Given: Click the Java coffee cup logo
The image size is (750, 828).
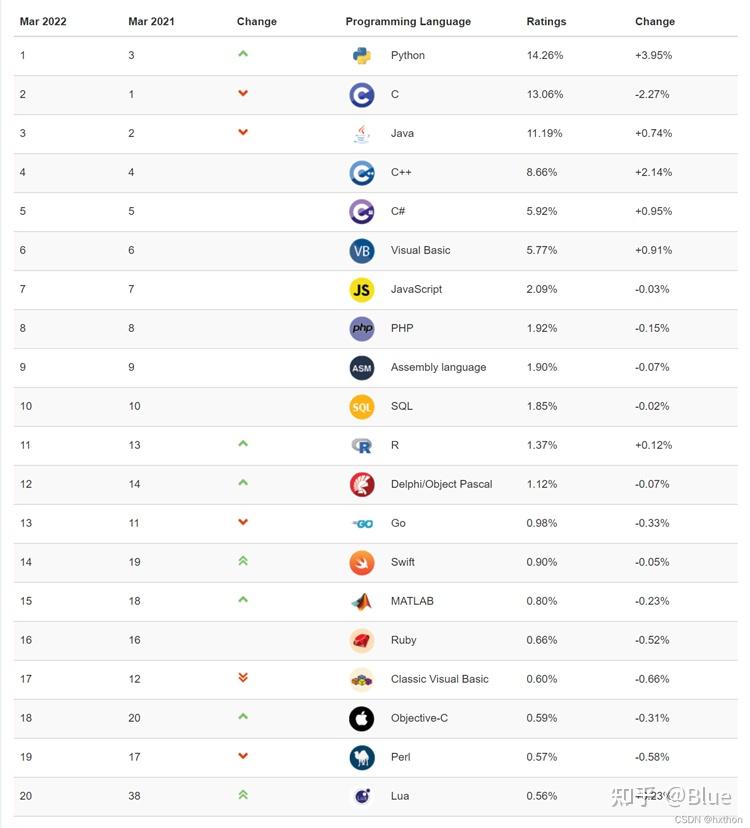Looking at the screenshot, I should pos(362,134).
